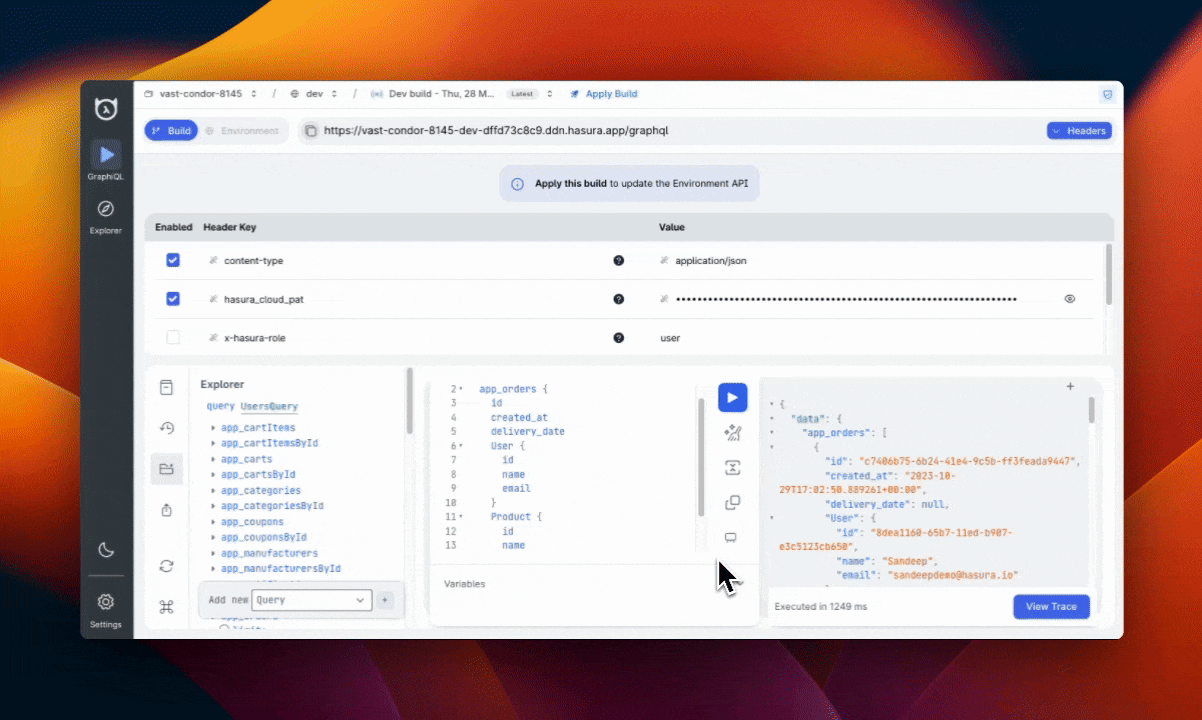This screenshot has width=1202, height=720.
Task: Click the shield icon at top right
Action: coord(1107,94)
